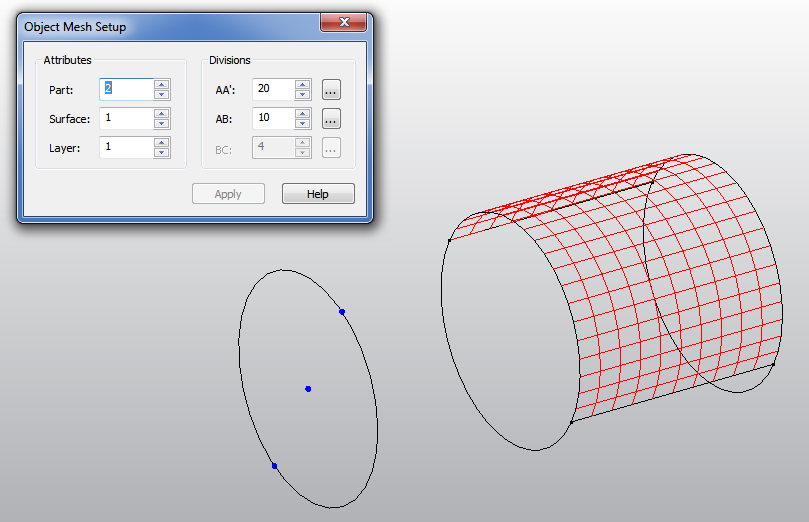809x522 pixels.
Task: Decrease AB divisions with down arrow
Action: coord(303,123)
